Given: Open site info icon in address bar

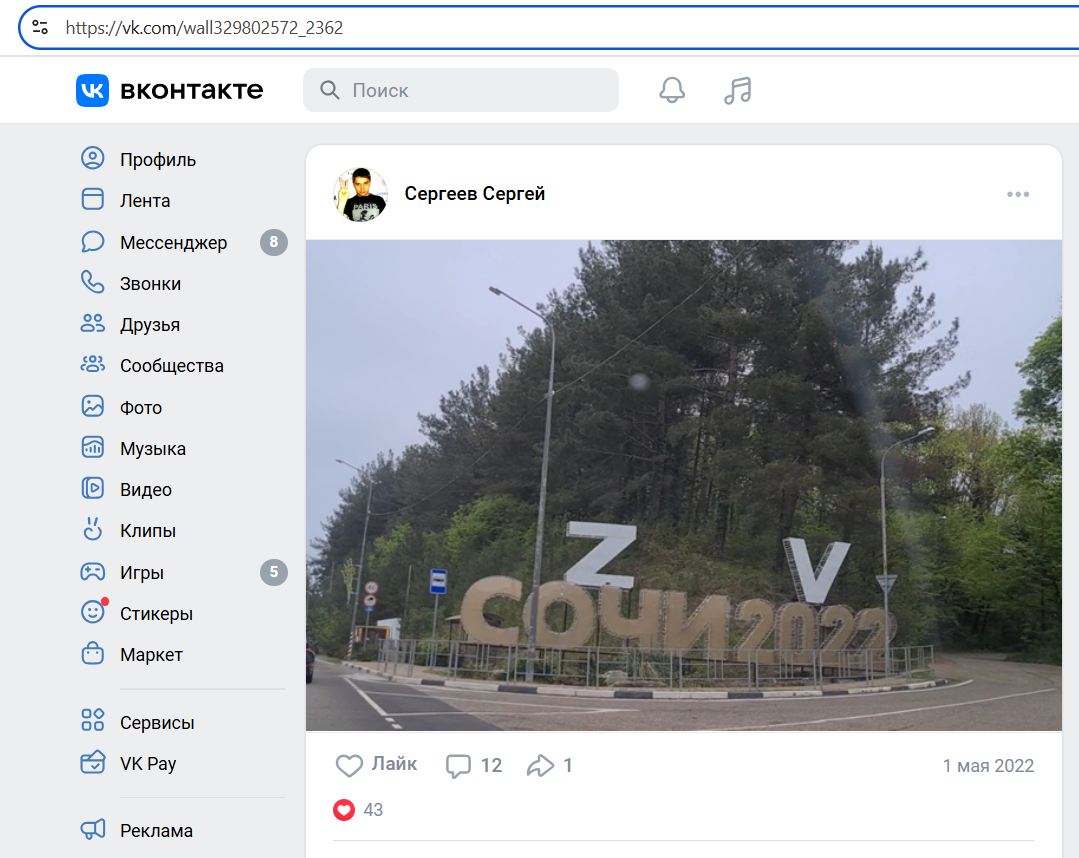Looking at the screenshot, I should [x=40, y=27].
